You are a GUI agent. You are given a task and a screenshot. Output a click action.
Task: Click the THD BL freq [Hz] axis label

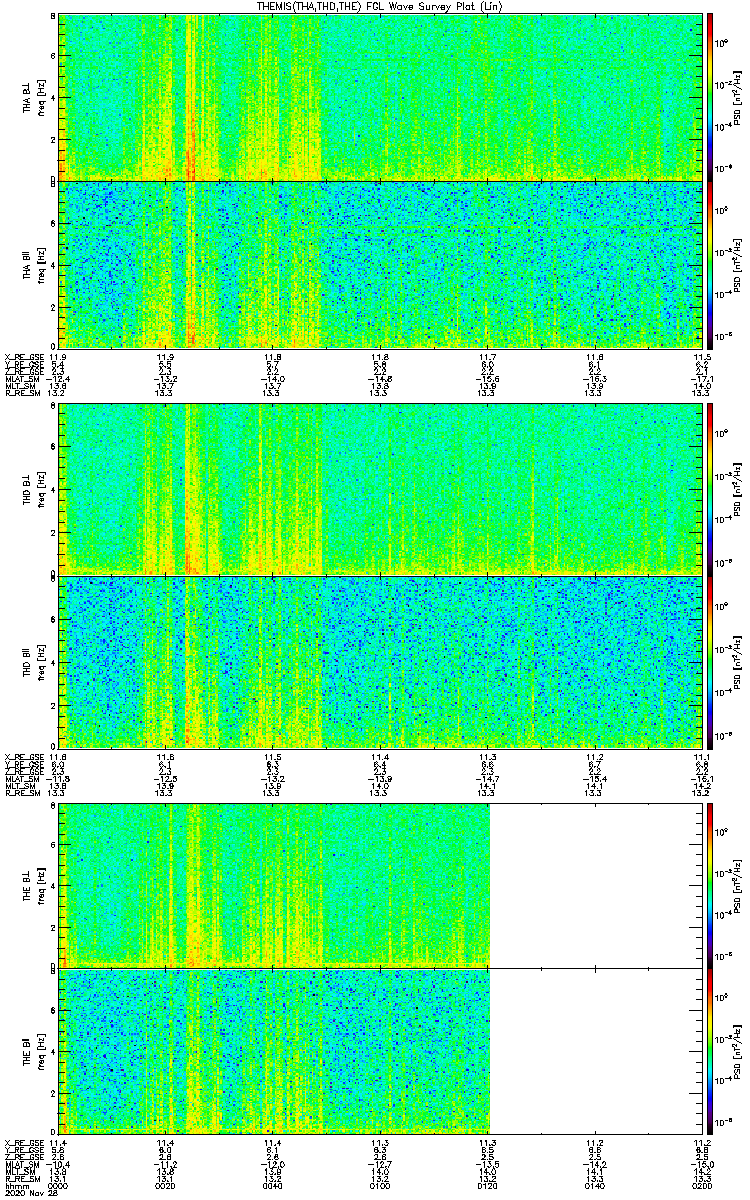coord(42,489)
